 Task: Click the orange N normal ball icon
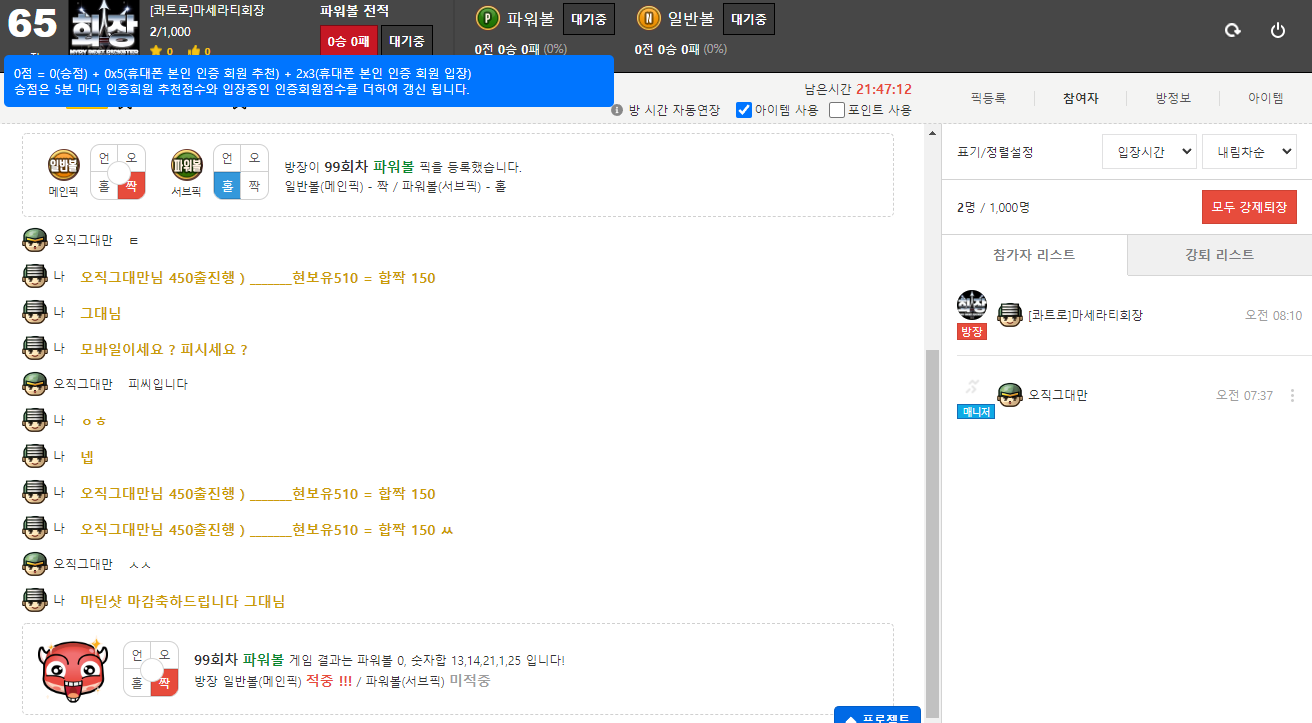pos(648,18)
